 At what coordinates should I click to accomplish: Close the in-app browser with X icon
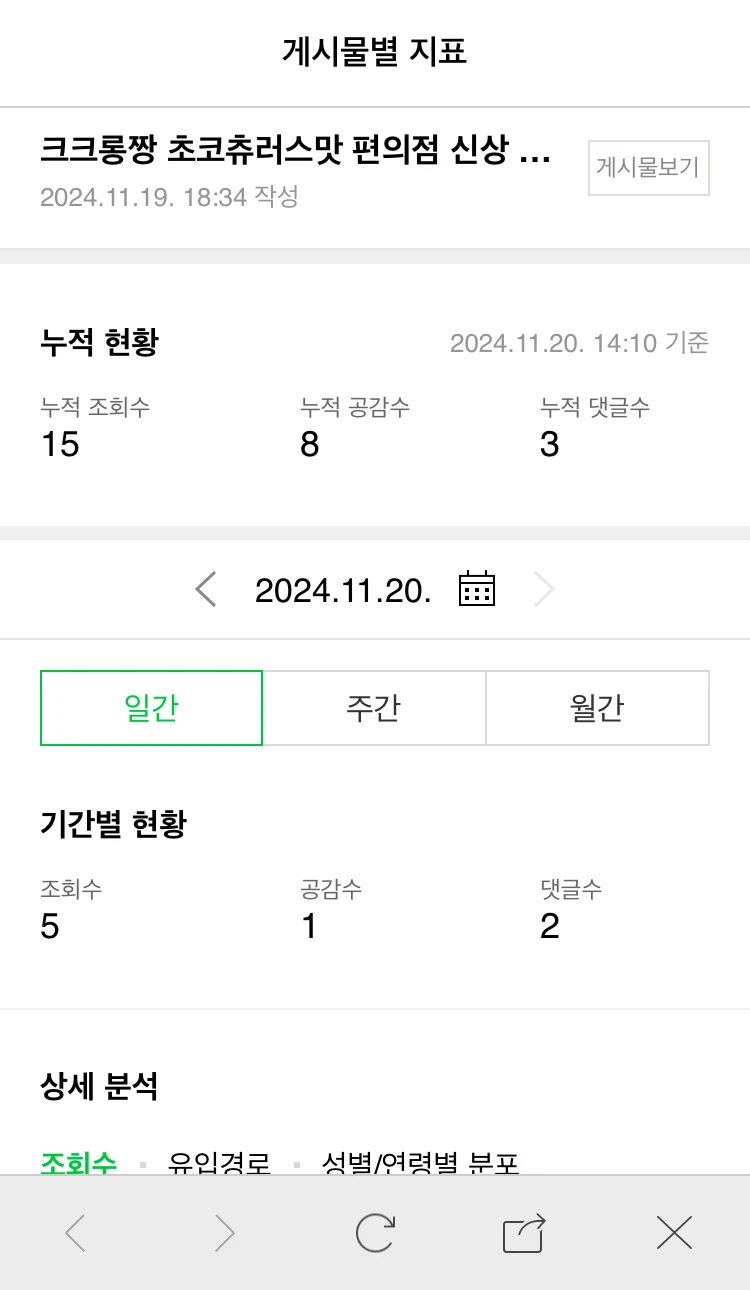click(x=674, y=1233)
